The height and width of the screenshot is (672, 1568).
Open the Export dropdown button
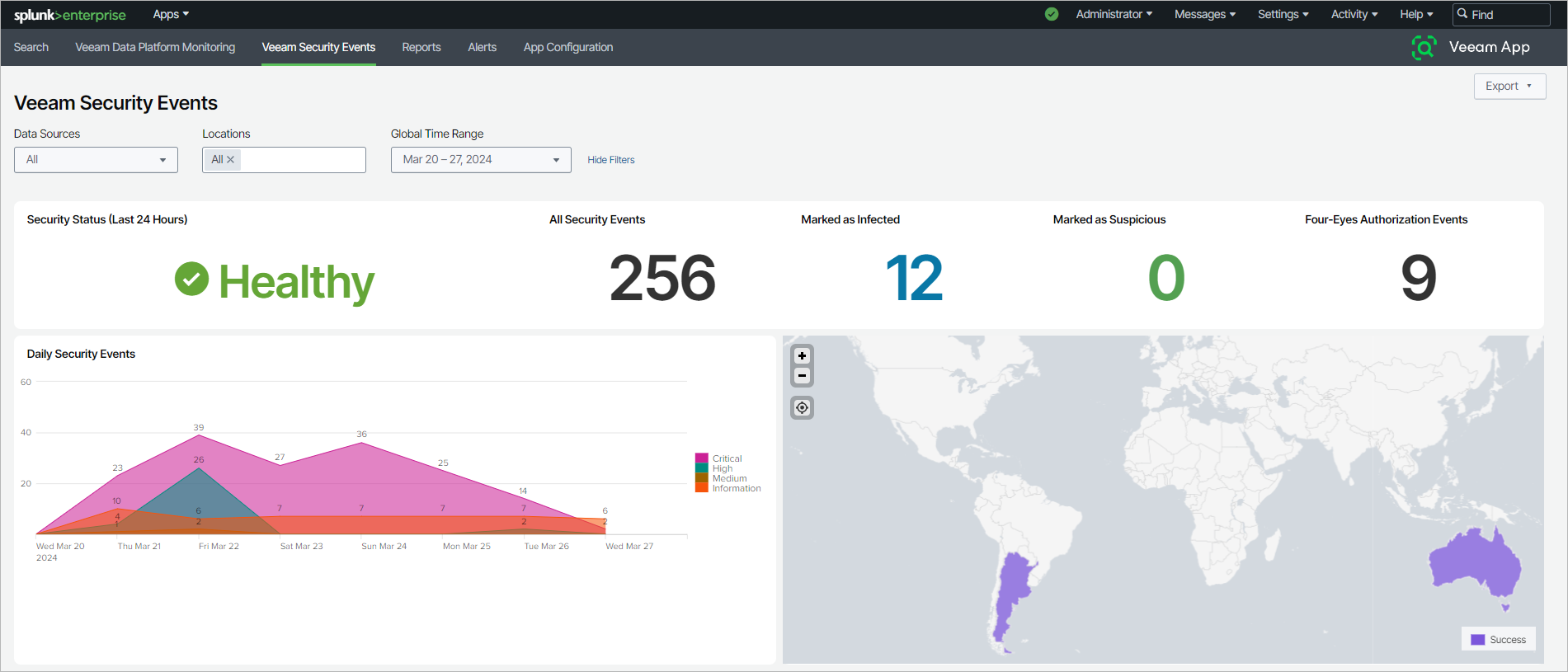coord(1509,87)
